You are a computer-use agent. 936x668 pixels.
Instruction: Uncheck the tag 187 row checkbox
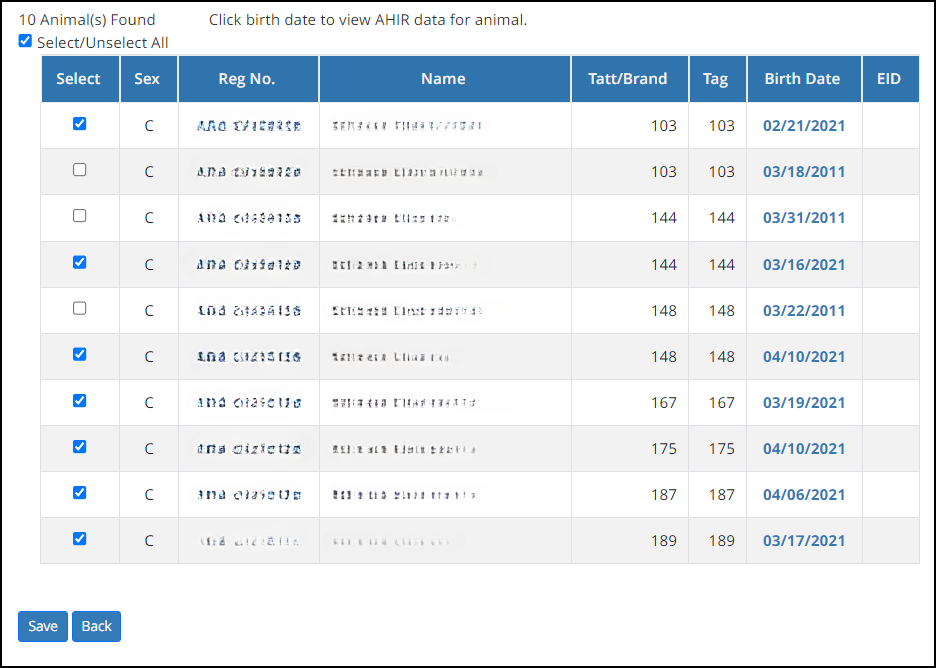79,492
